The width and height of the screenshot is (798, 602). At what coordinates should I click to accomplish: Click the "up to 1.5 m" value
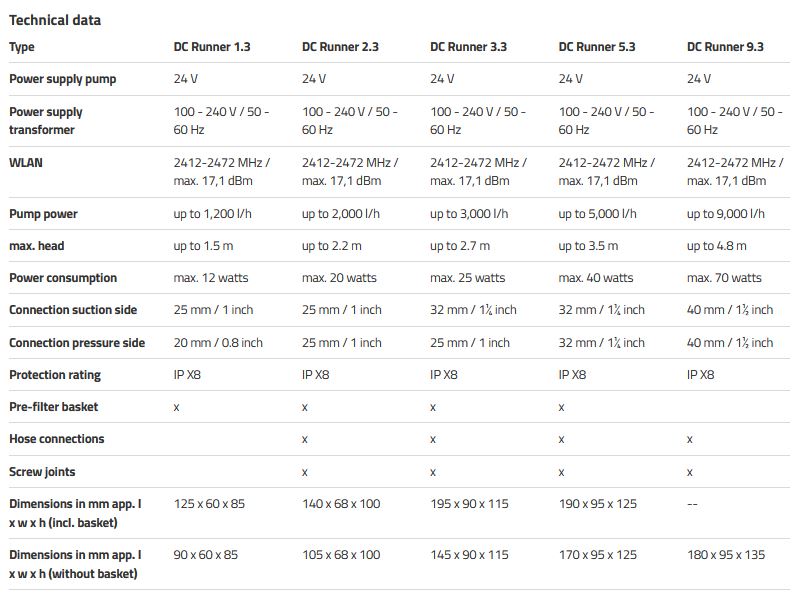204,246
